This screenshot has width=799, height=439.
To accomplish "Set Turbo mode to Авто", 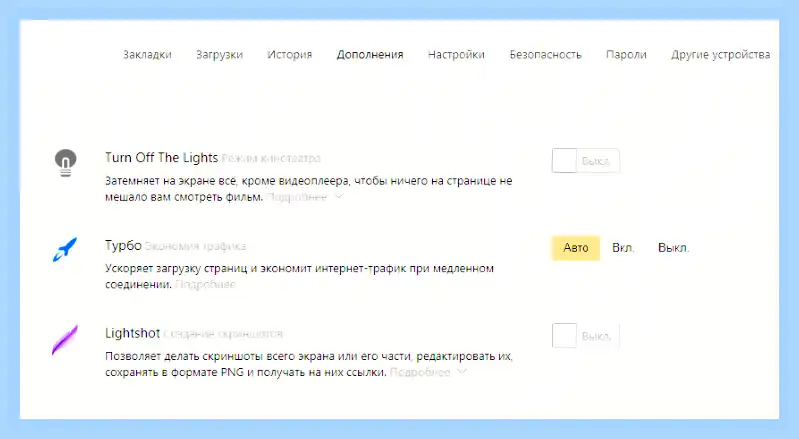I will pyautogui.click(x=576, y=248).
